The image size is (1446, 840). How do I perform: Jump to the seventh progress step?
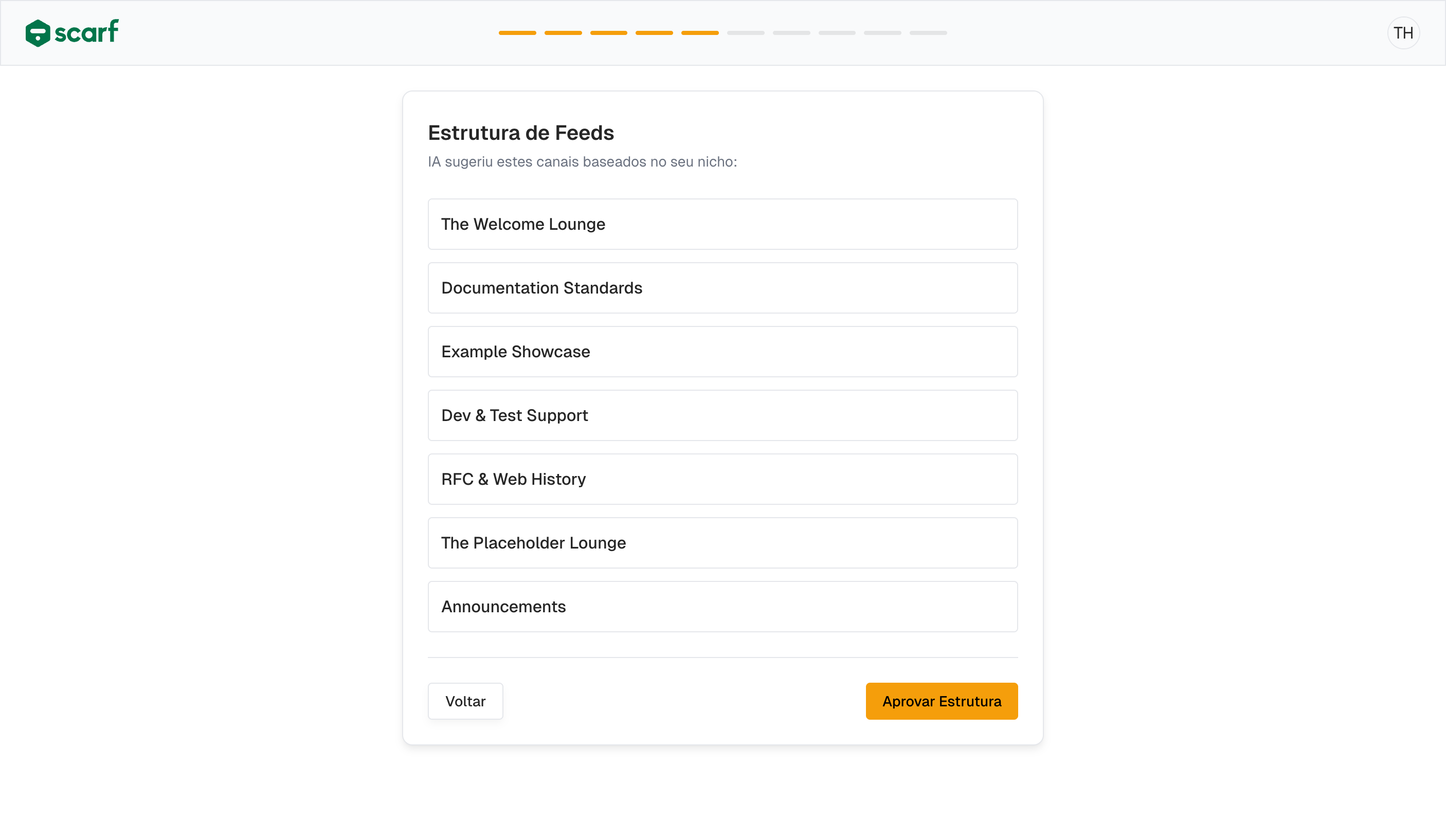pos(791,33)
